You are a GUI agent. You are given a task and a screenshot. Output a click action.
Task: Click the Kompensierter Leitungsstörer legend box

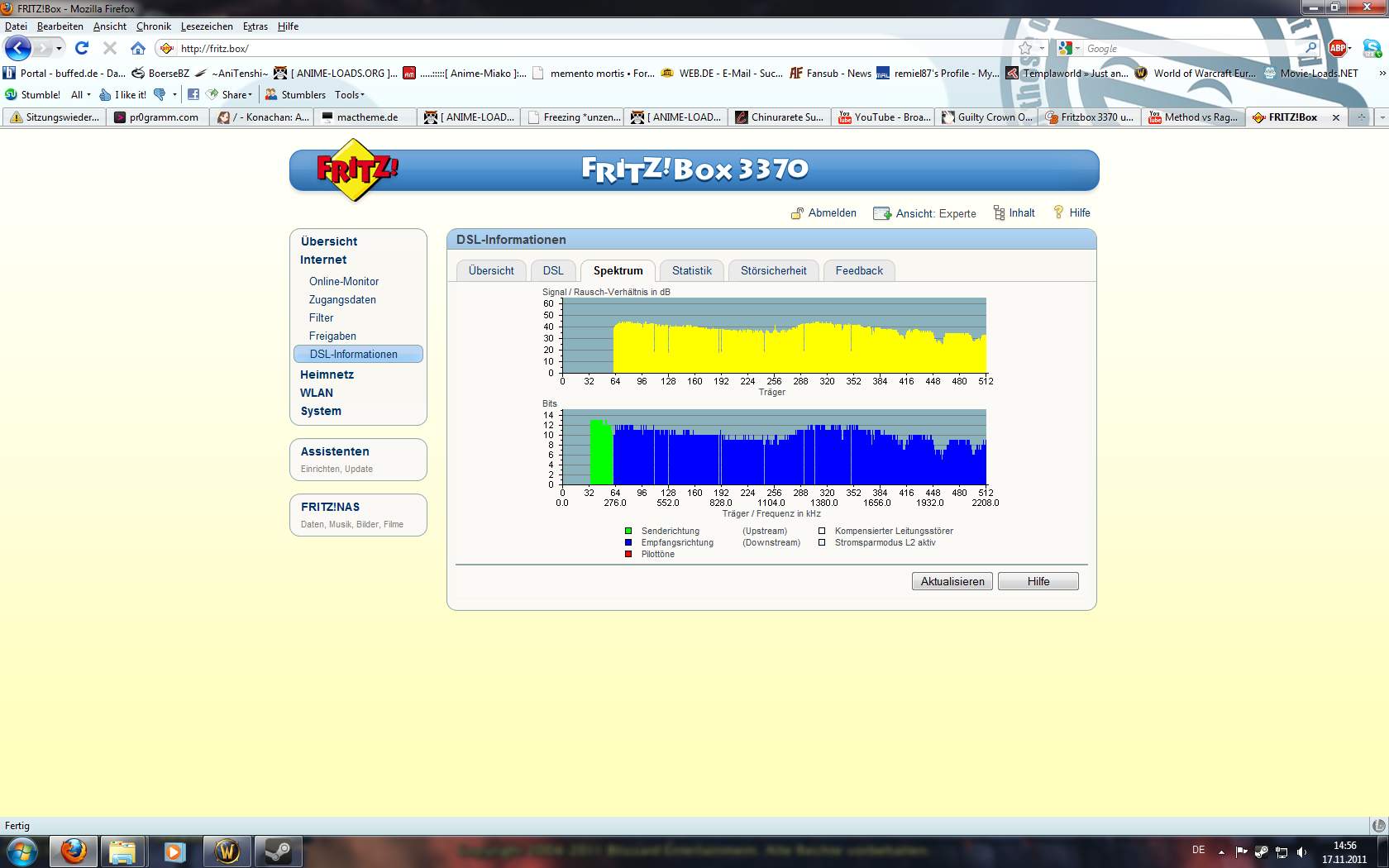click(x=822, y=531)
